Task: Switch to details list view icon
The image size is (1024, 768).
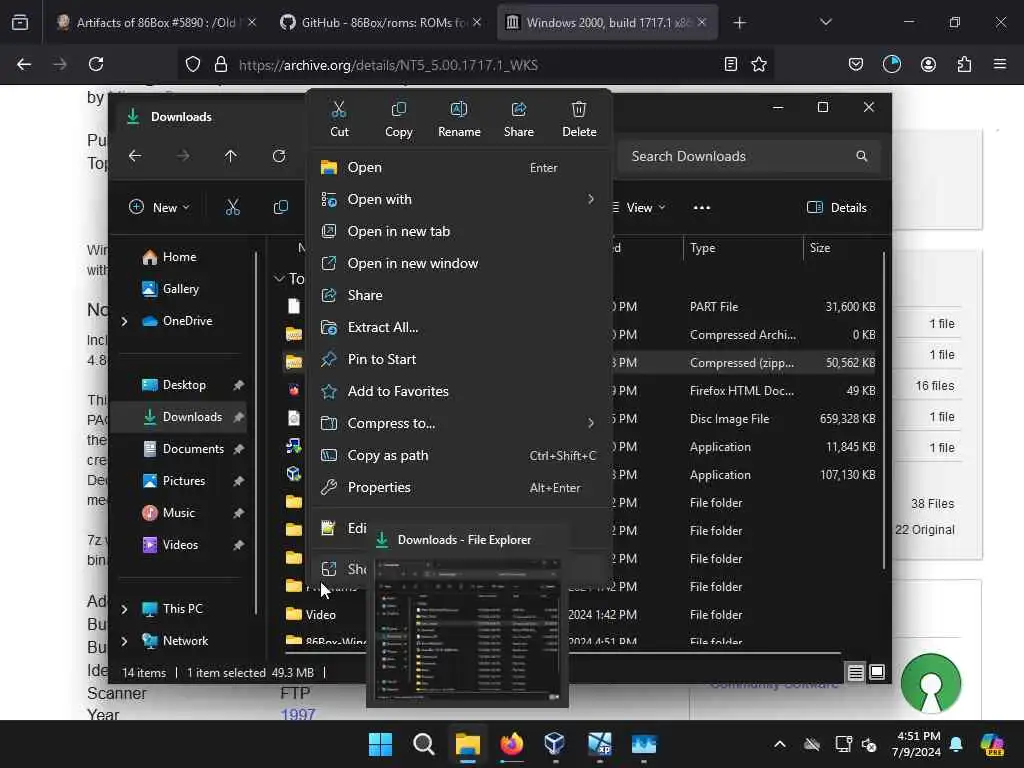Action: click(856, 673)
